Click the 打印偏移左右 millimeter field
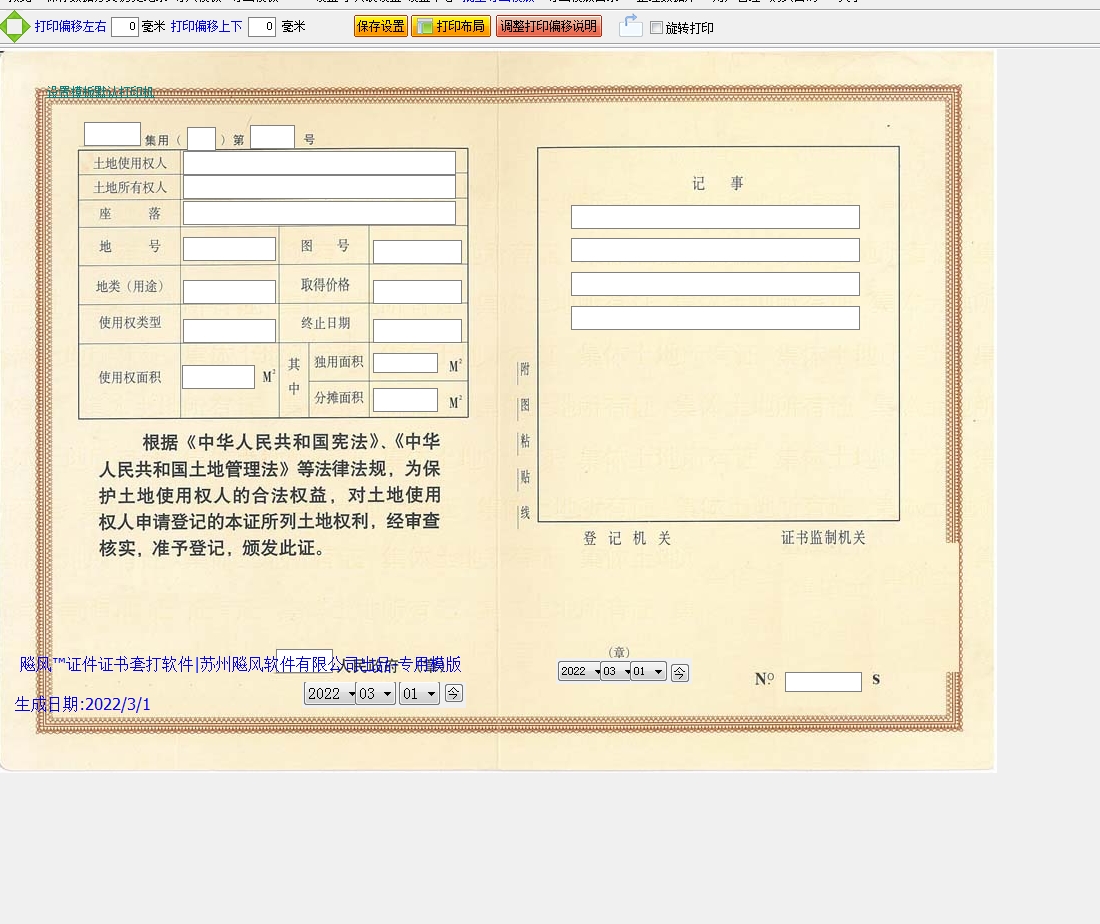 coord(125,27)
